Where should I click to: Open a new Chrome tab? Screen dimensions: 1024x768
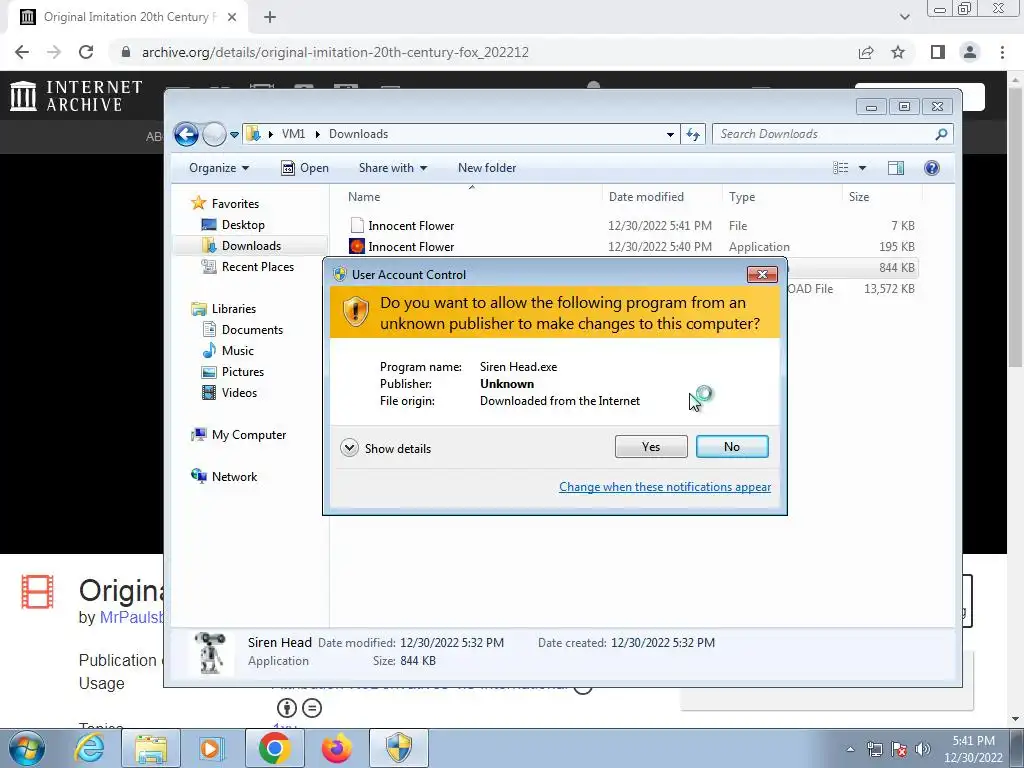pyautogui.click(x=270, y=18)
